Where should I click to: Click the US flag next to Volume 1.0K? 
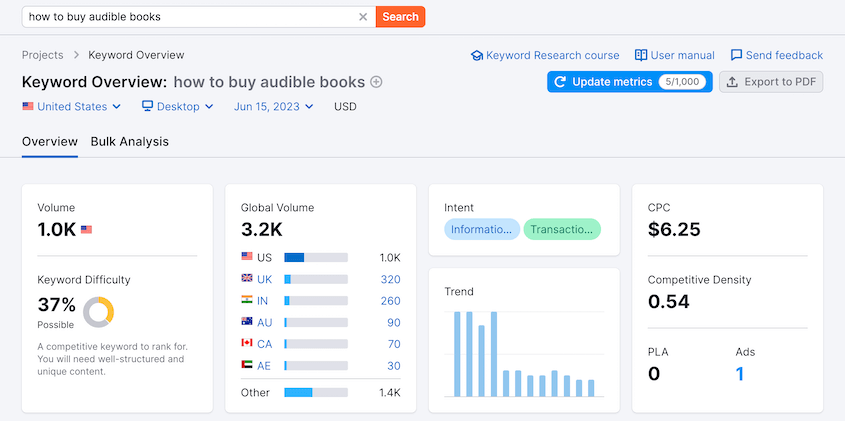coord(86,230)
